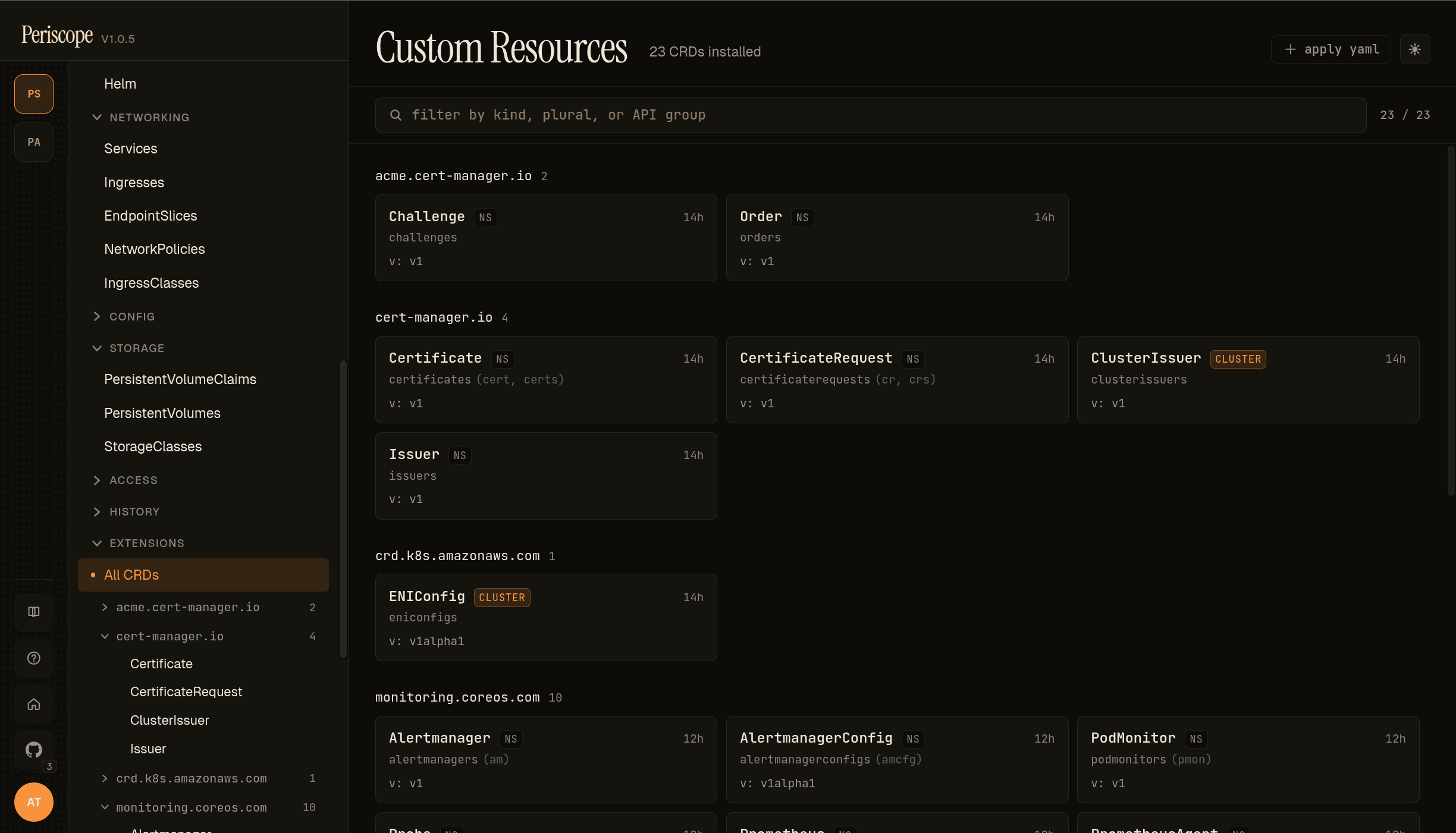Expand the HISTORY section

[x=126, y=512]
